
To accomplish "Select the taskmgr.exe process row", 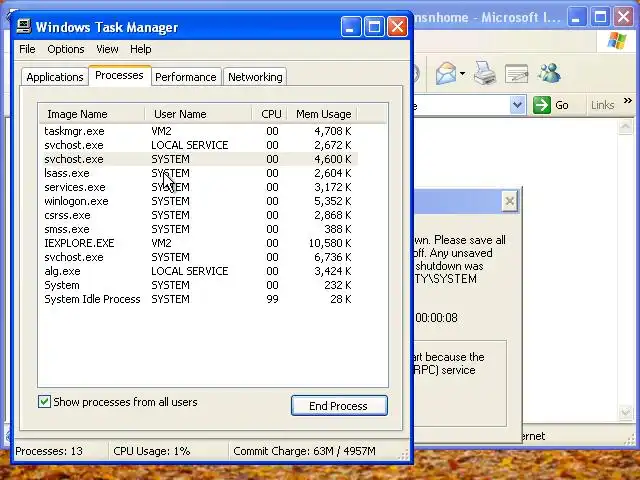I will [198, 131].
